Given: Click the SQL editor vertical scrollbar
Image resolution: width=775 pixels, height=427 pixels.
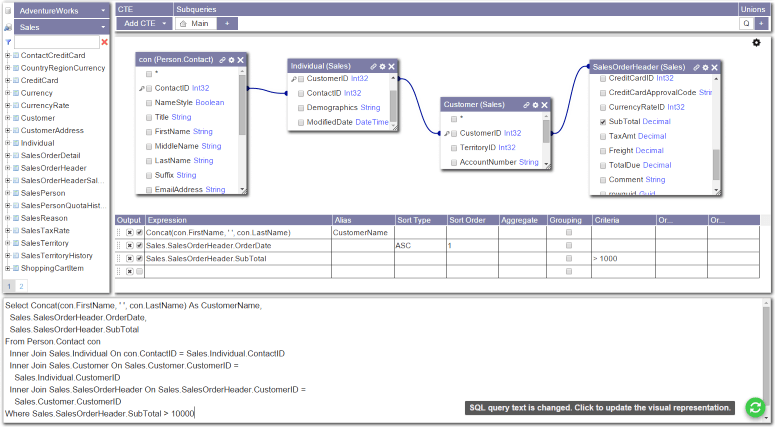Looking at the screenshot, I should [x=766, y=360].
